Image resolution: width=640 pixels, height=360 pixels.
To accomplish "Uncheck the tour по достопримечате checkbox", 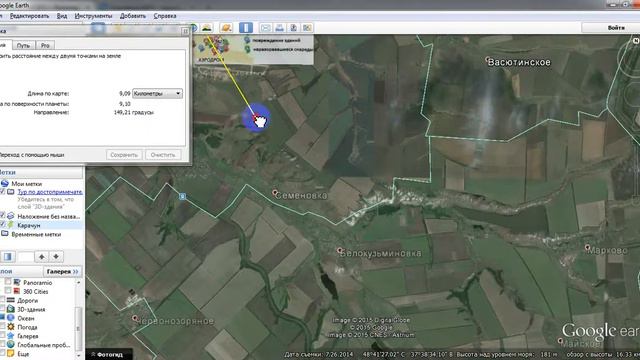I will tap(2, 191).
